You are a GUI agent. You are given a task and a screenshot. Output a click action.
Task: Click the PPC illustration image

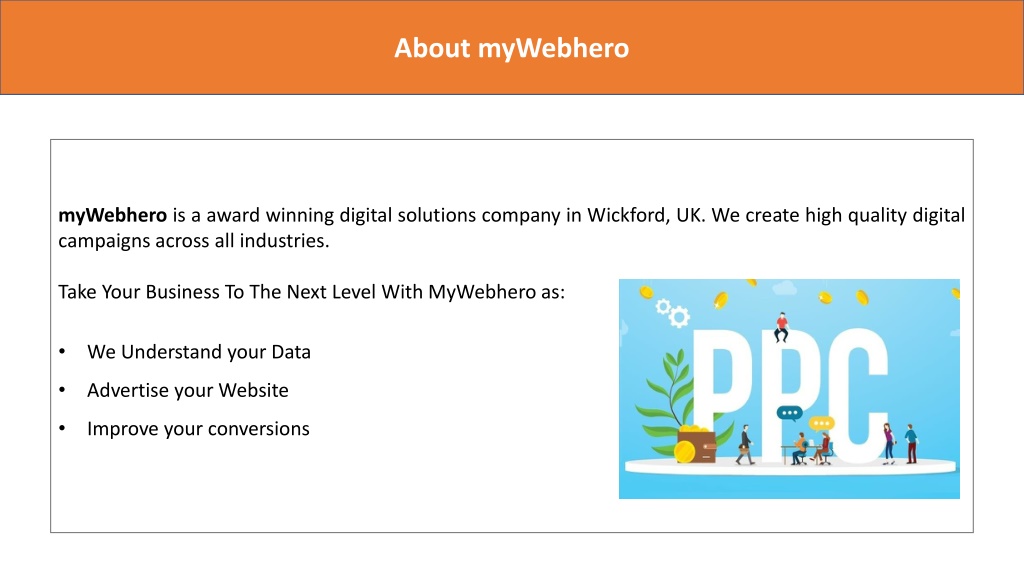pos(789,389)
